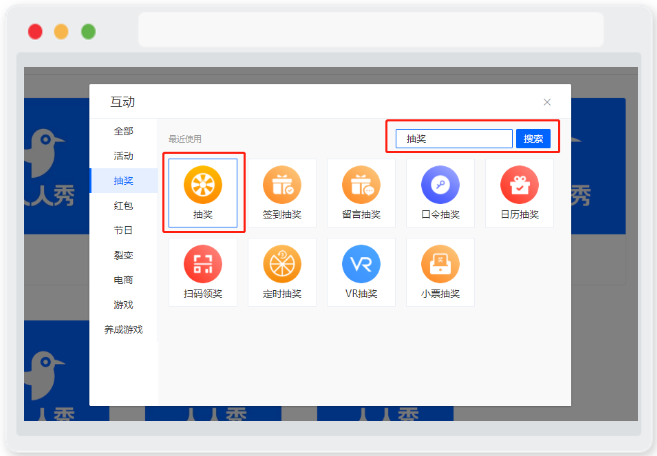This screenshot has width=657, height=456.
Task: Go to the 电商 category
Action: (x=124, y=280)
